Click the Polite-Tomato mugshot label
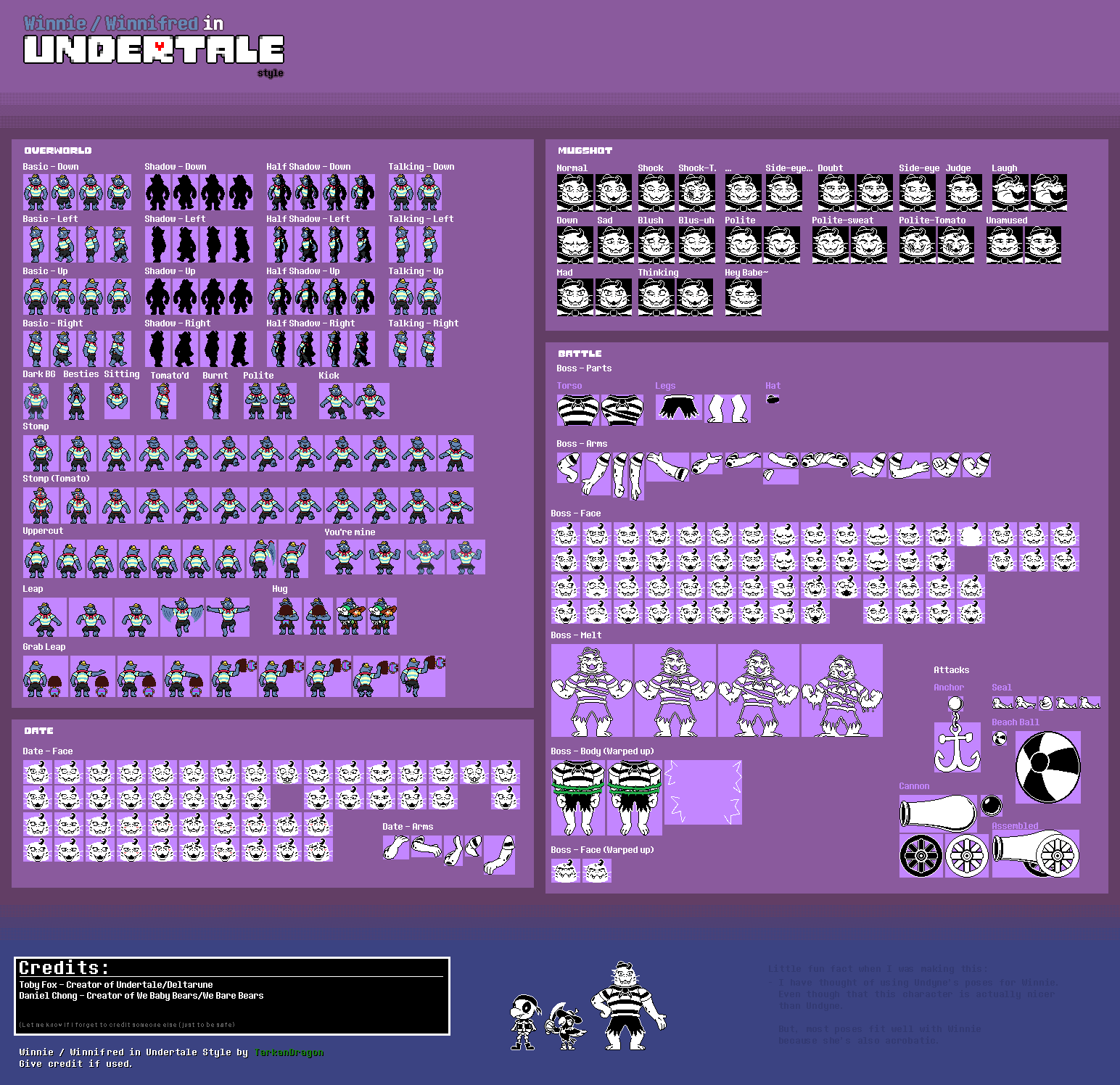Screen dimensions: 1120x1085 (932, 220)
